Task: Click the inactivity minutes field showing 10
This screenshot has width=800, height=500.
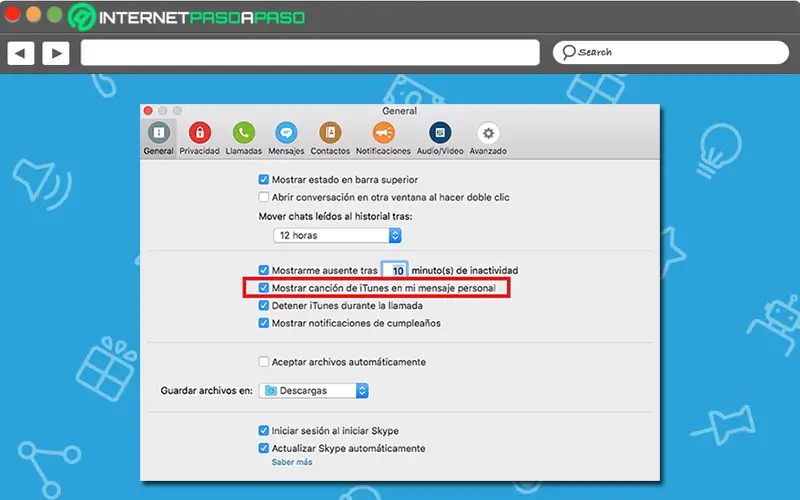Action: (395, 270)
